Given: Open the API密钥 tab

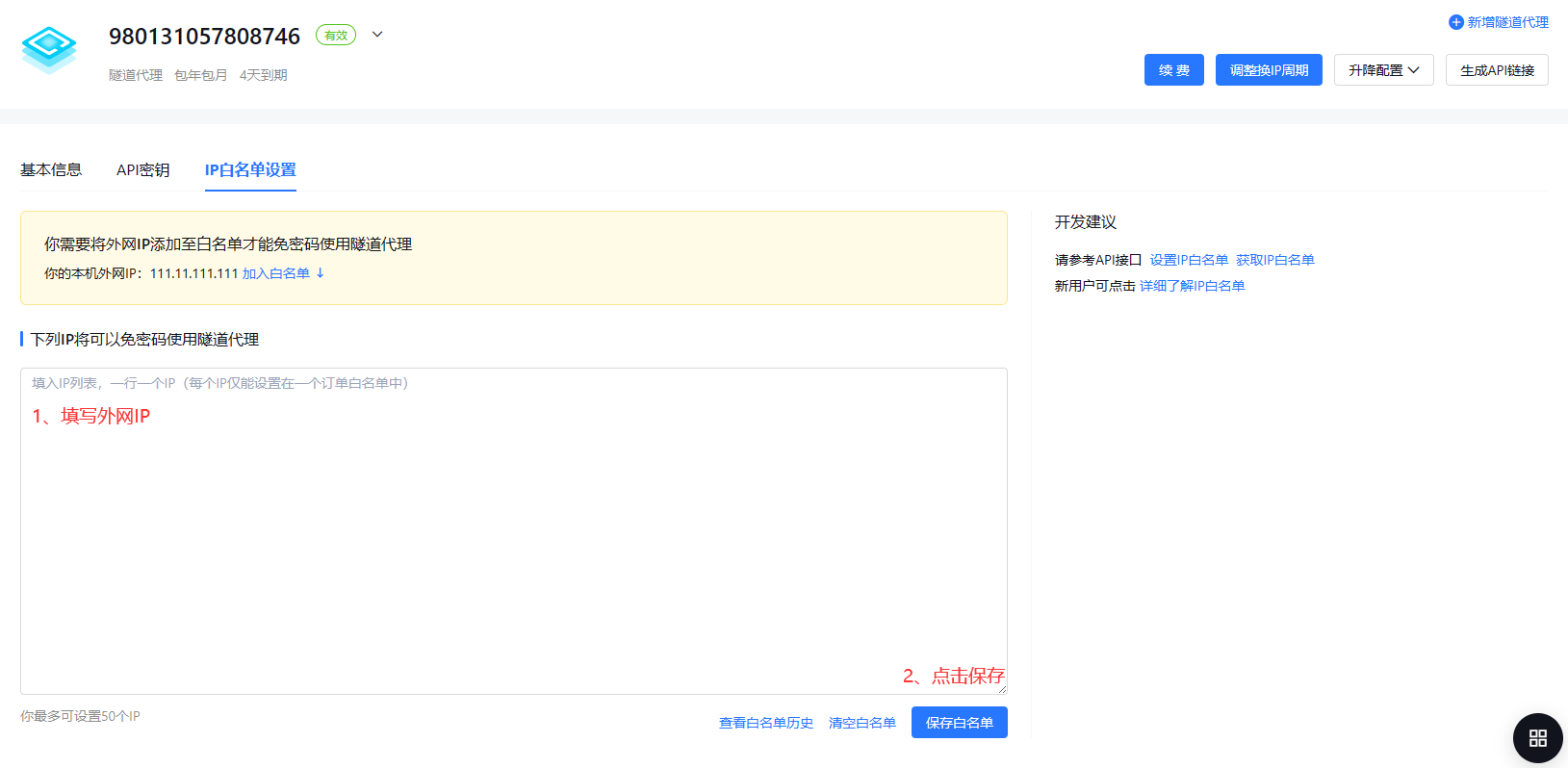Looking at the screenshot, I should (142, 170).
